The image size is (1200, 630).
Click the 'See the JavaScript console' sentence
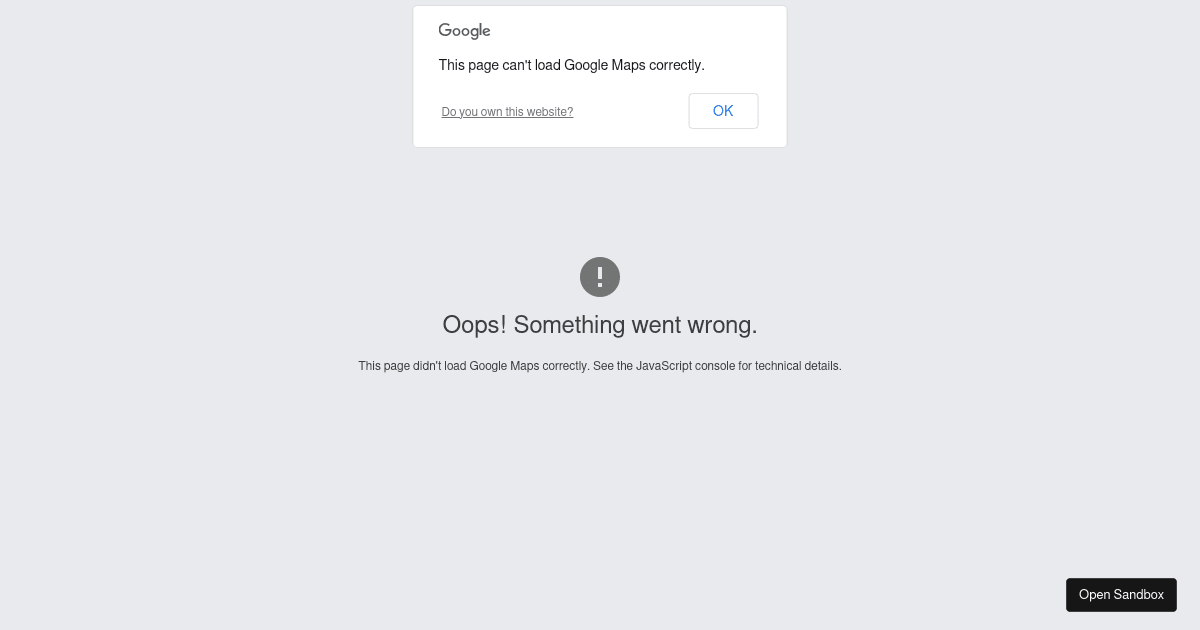tap(717, 366)
